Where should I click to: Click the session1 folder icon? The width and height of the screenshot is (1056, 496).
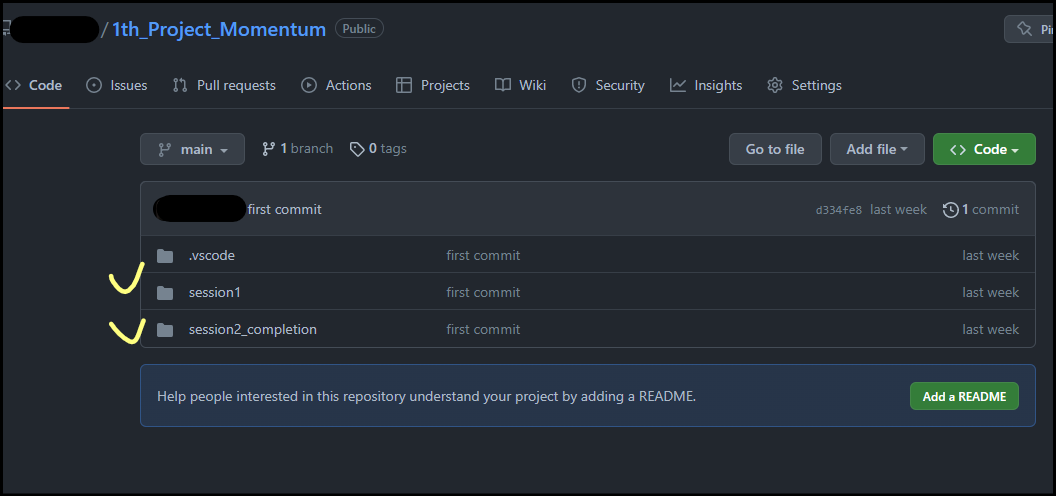pos(164,292)
